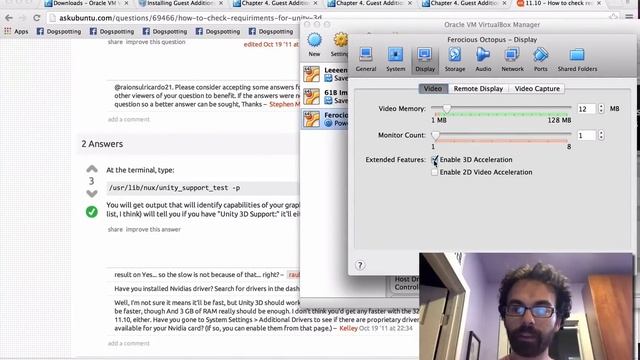640x360 pixels.
Task: Click the Settings gear in VirtualBox Manager
Action: (340, 44)
